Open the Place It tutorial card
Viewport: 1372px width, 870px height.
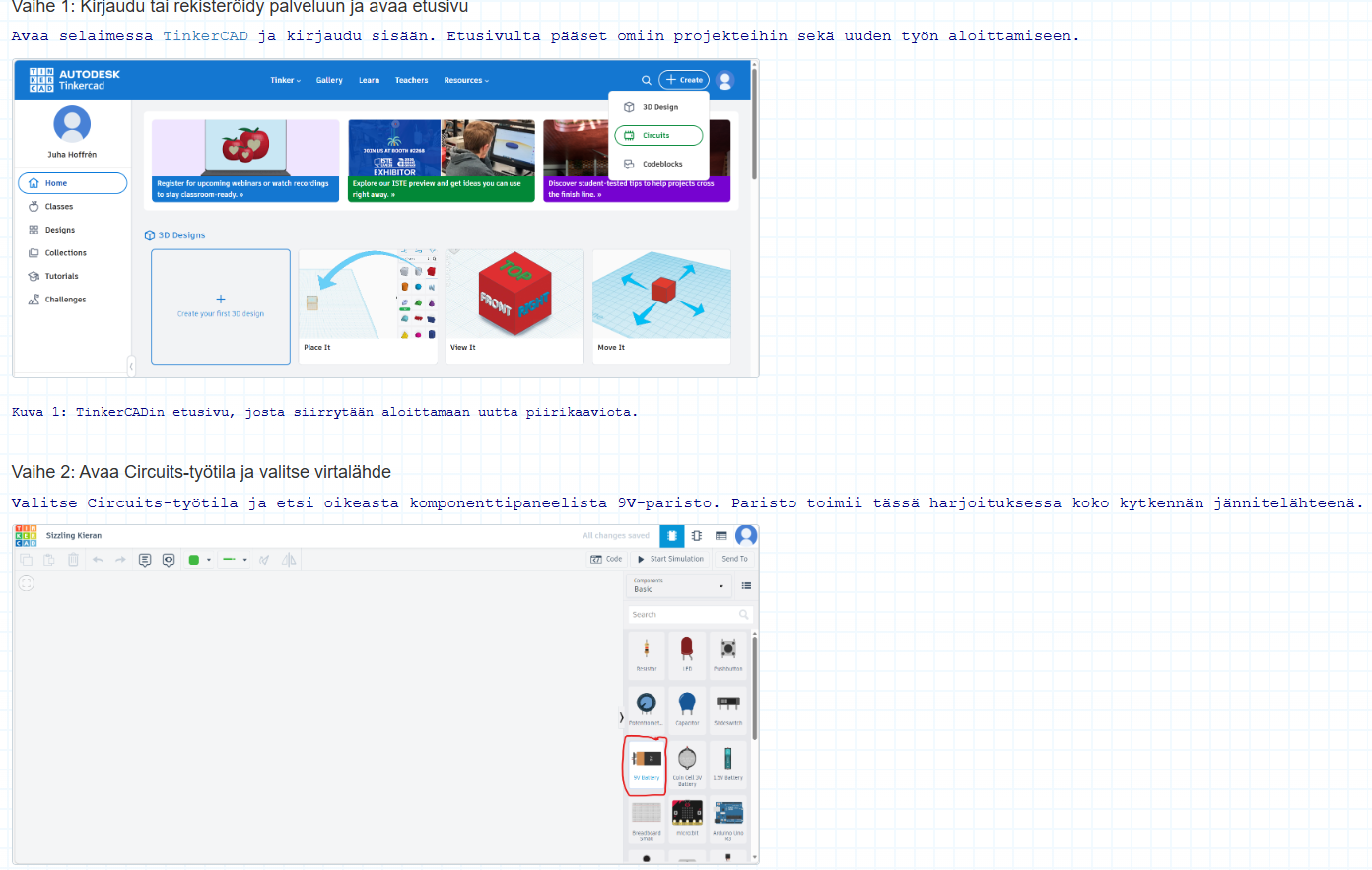coord(368,306)
